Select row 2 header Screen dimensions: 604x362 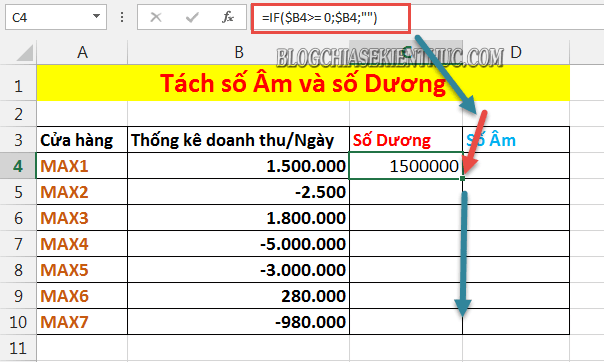(18, 114)
